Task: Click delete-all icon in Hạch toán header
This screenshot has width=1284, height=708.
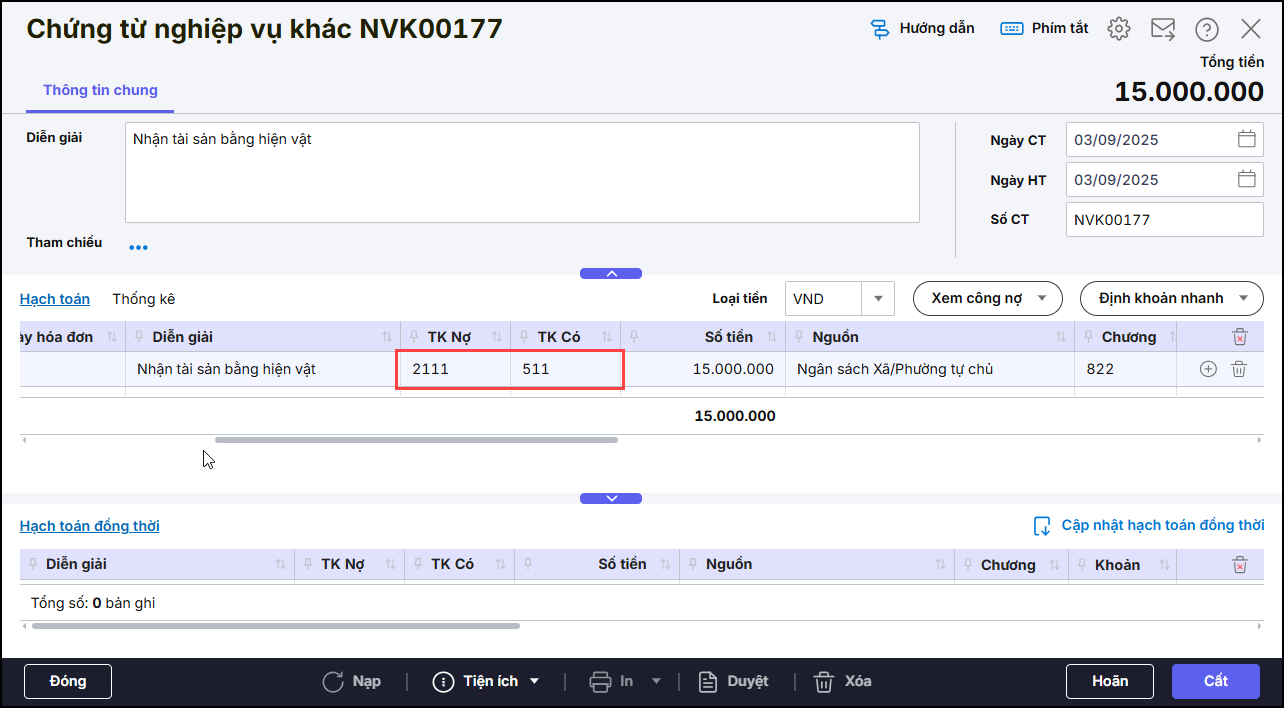Action: coord(1240,337)
